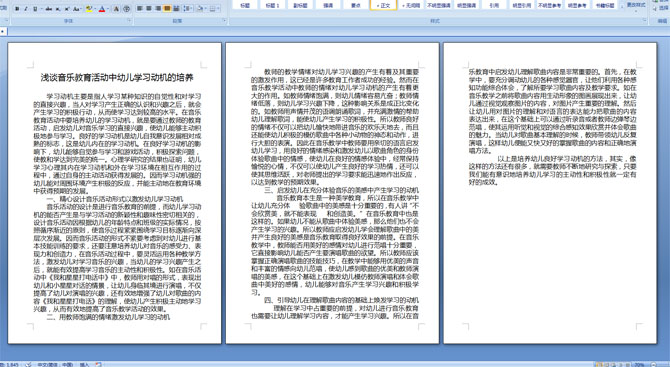The width and height of the screenshot is (670, 367).
Task: Open the Styles pane launcher
Action: [645, 20]
